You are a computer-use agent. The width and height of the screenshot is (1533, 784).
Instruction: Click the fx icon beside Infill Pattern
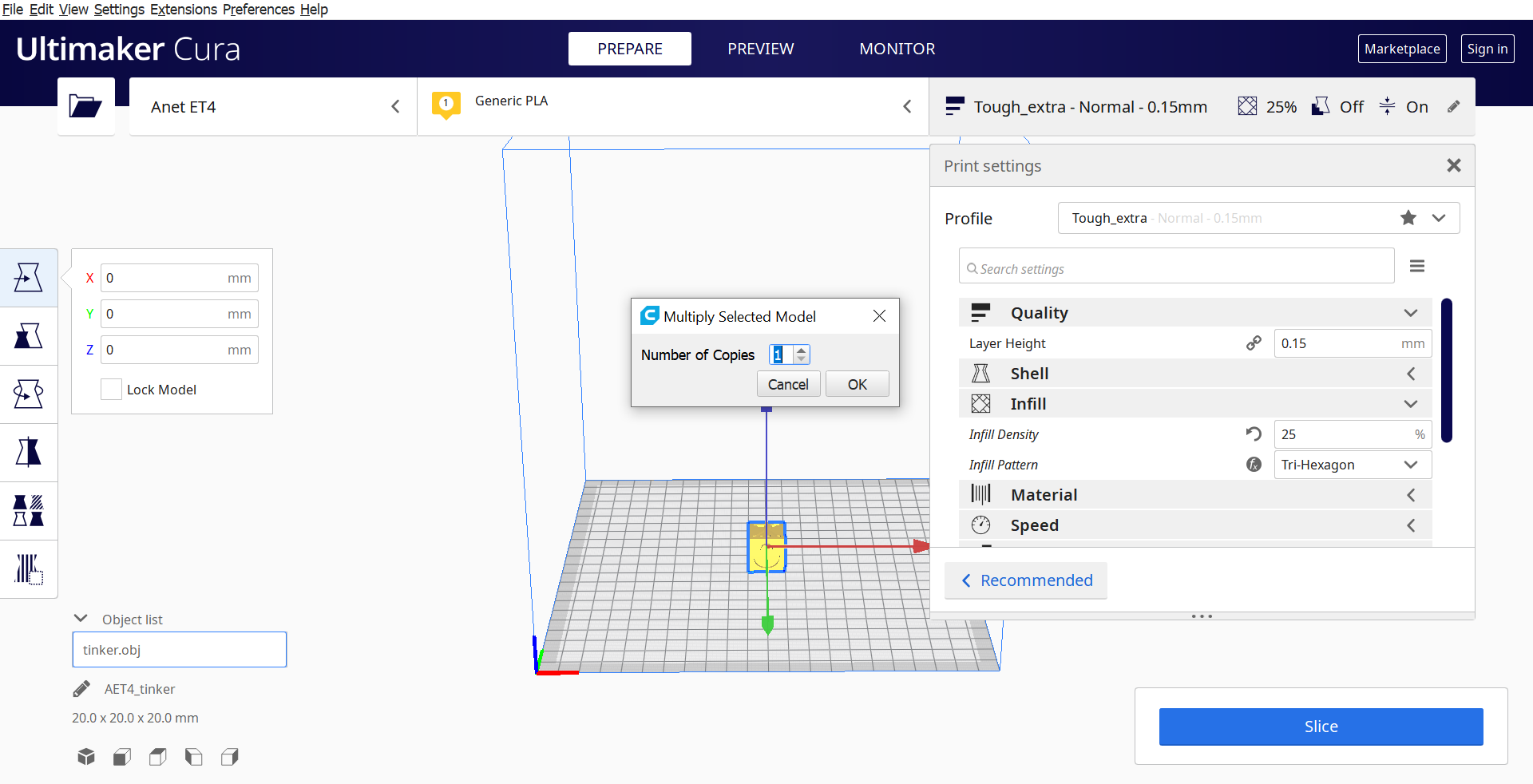click(x=1254, y=465)
